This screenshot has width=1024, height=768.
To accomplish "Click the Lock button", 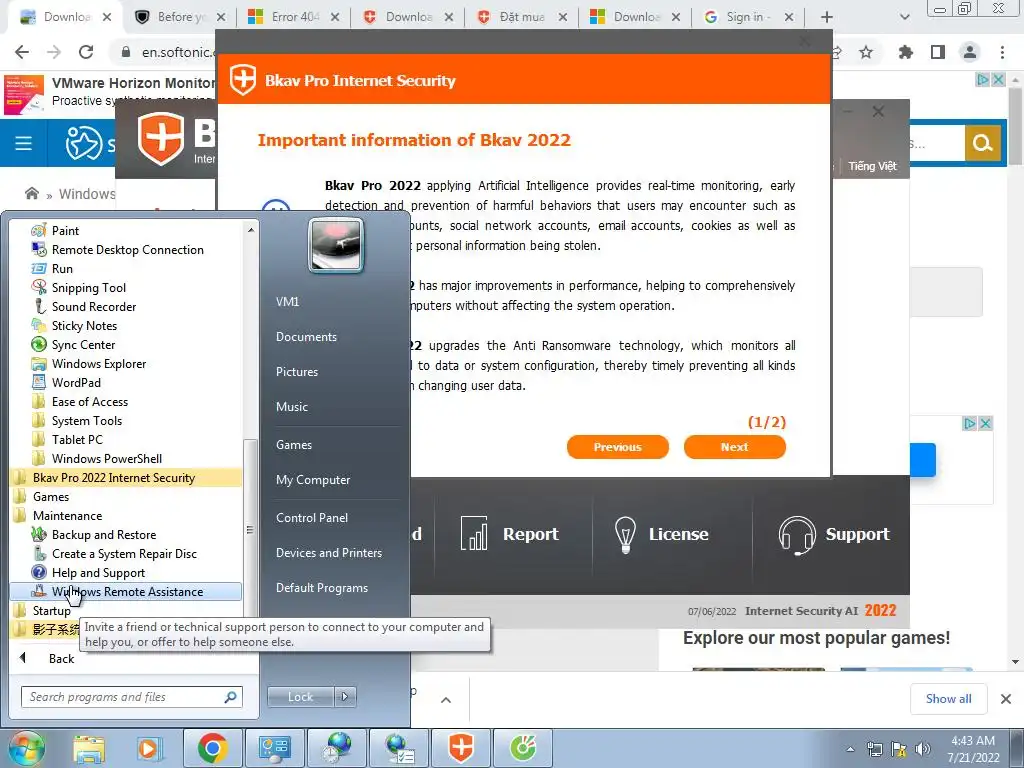I will click(x=300, y=697).
